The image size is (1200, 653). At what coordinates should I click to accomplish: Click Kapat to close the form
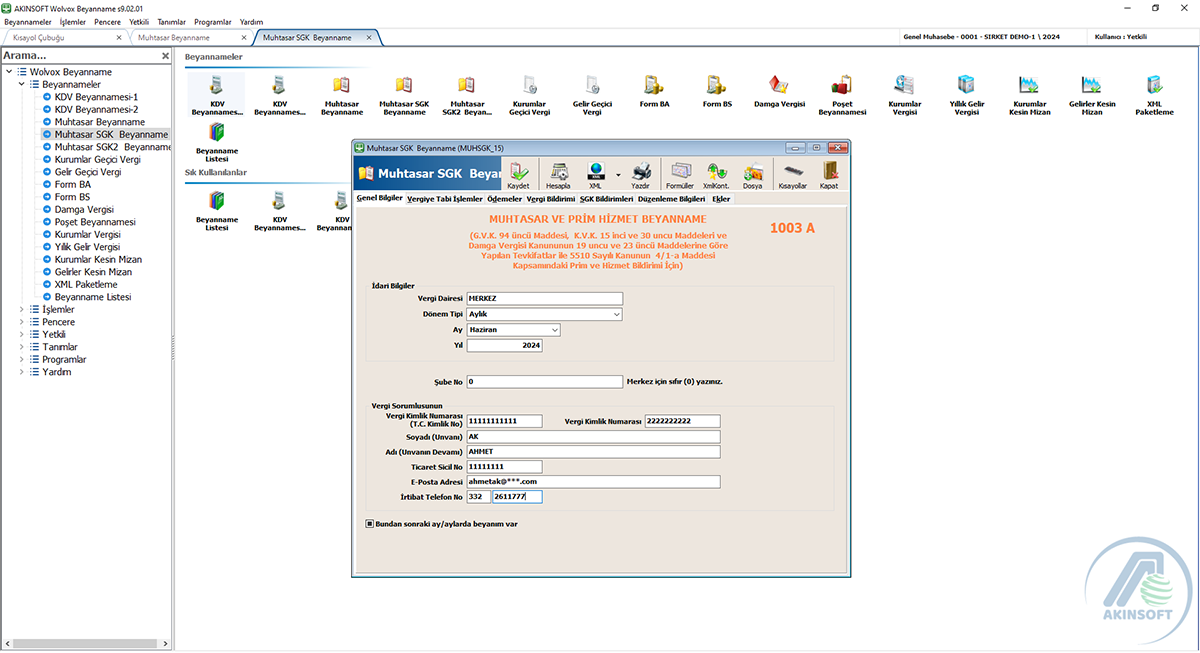[829, 174]
